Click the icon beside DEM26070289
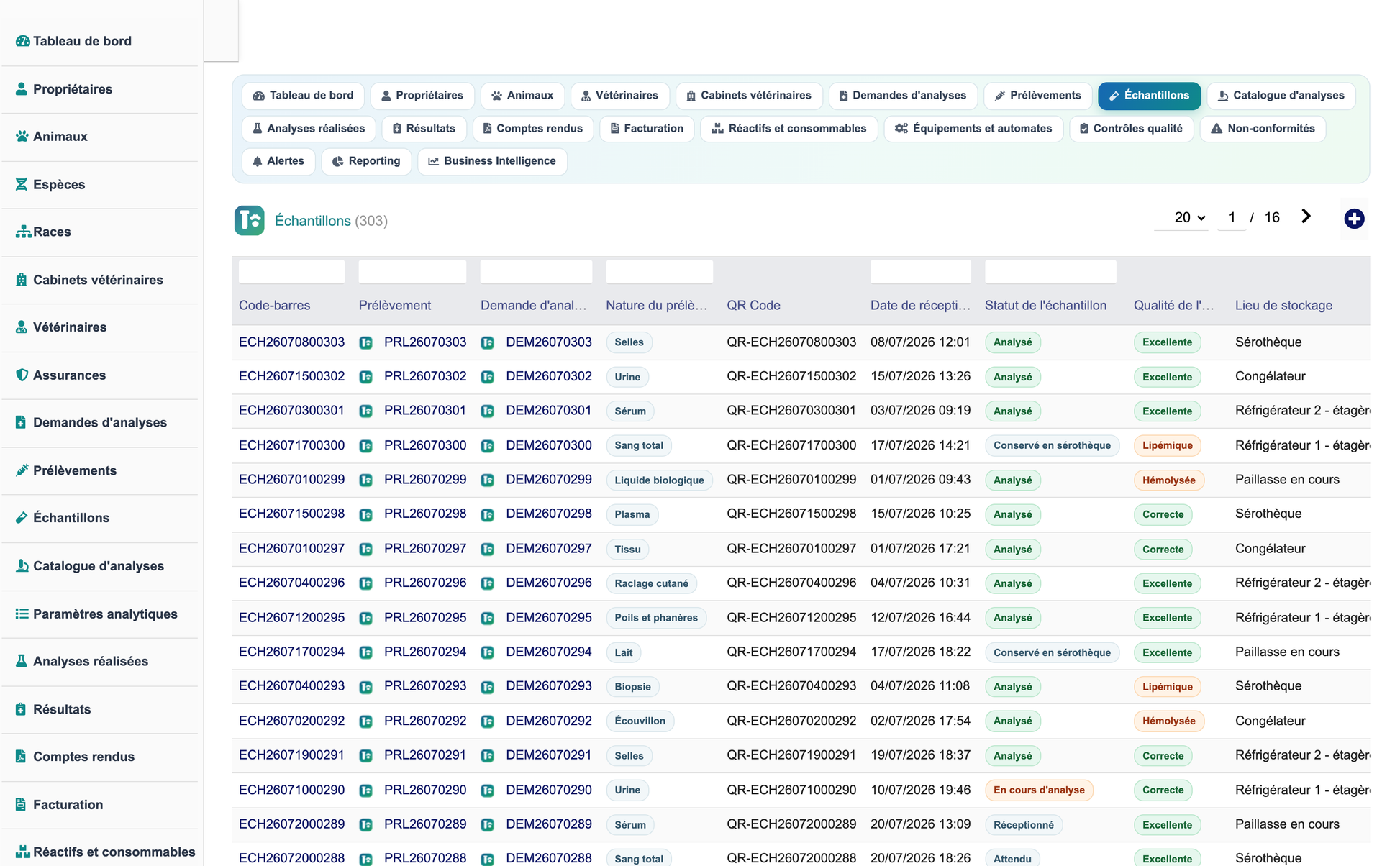This screenshot has width=1400, height=866. click(488, 825)
